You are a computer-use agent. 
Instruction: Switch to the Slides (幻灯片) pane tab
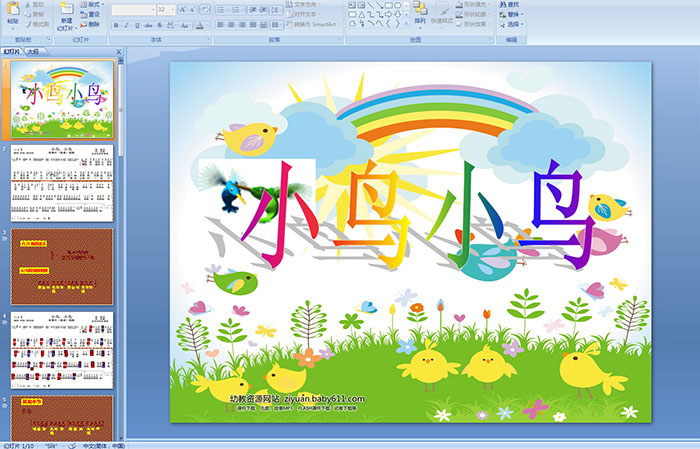tap(12, 52)
